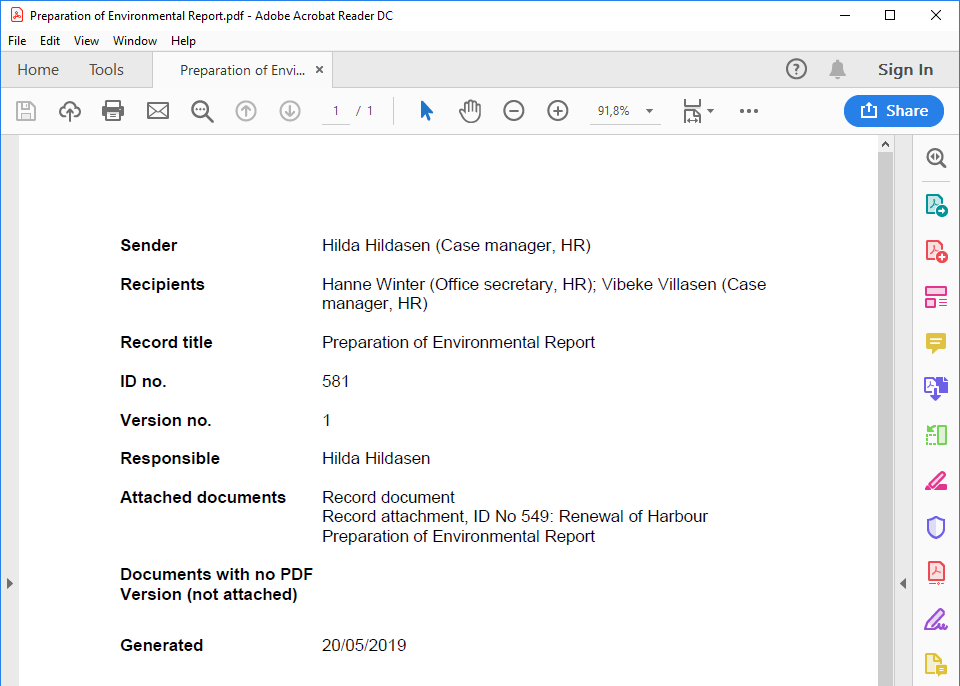Click the page number input field

pos(336,111)
